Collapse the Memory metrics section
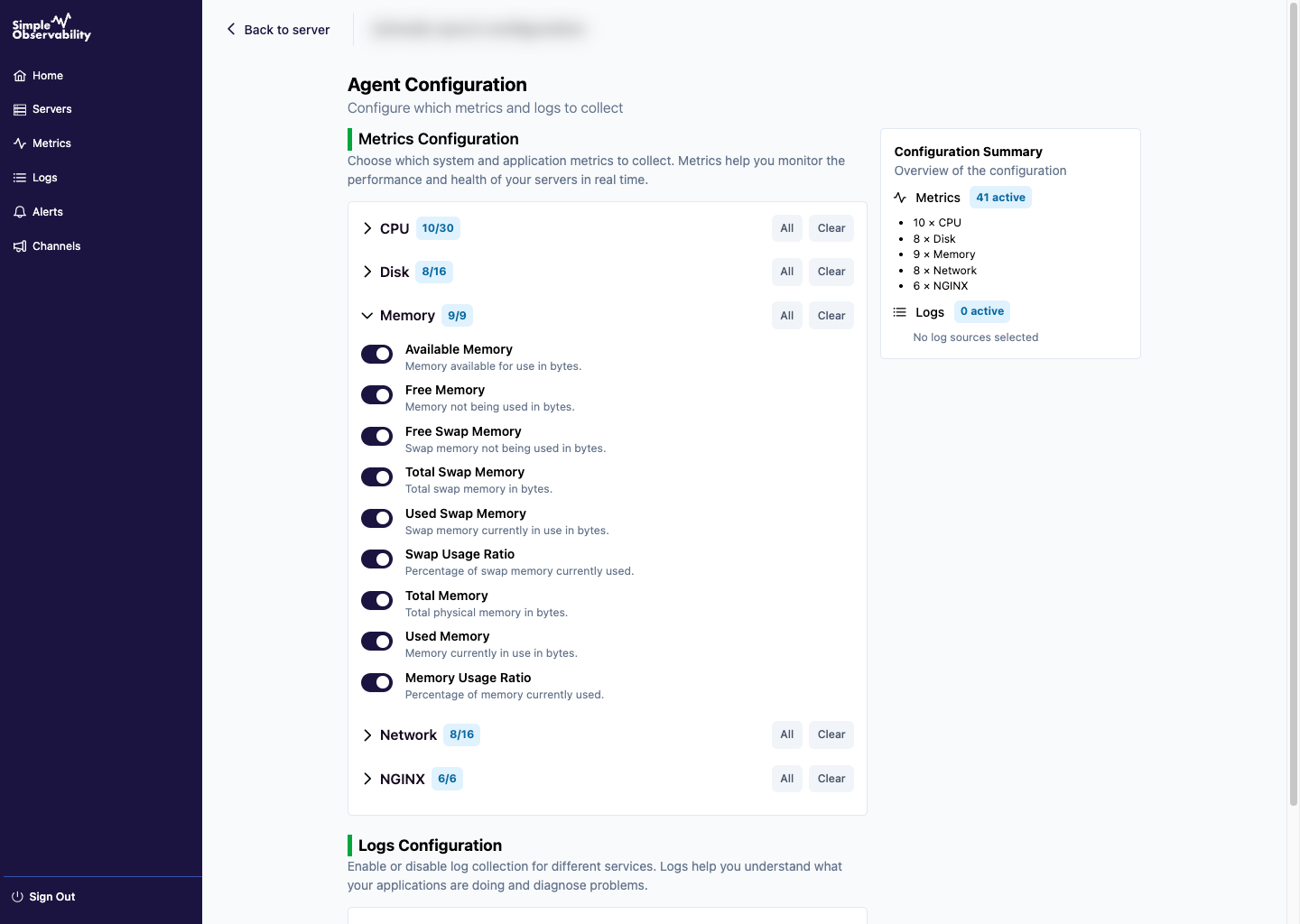 pos(367,316)
